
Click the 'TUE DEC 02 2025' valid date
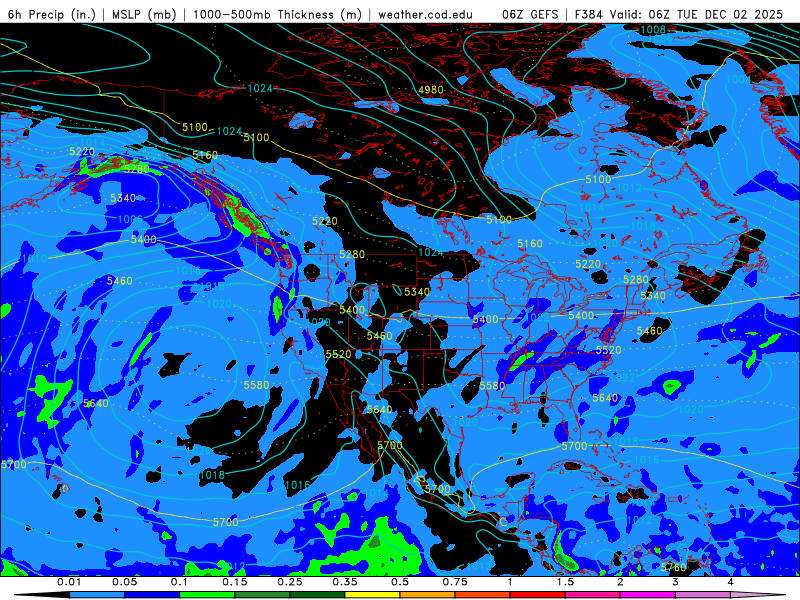pyautogui.click(x=730, y=14)
